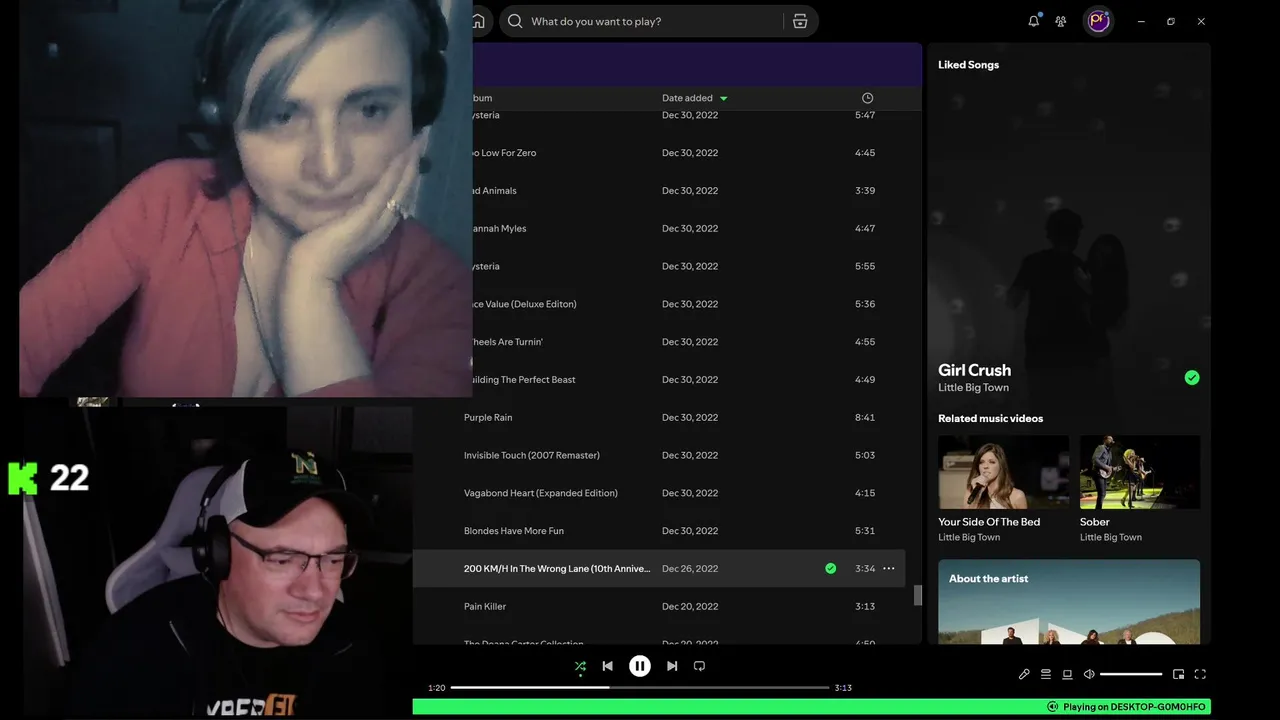Click 5:03 duration for Invisible Touch
The image size is (1280, 720).
click(865, 455)
